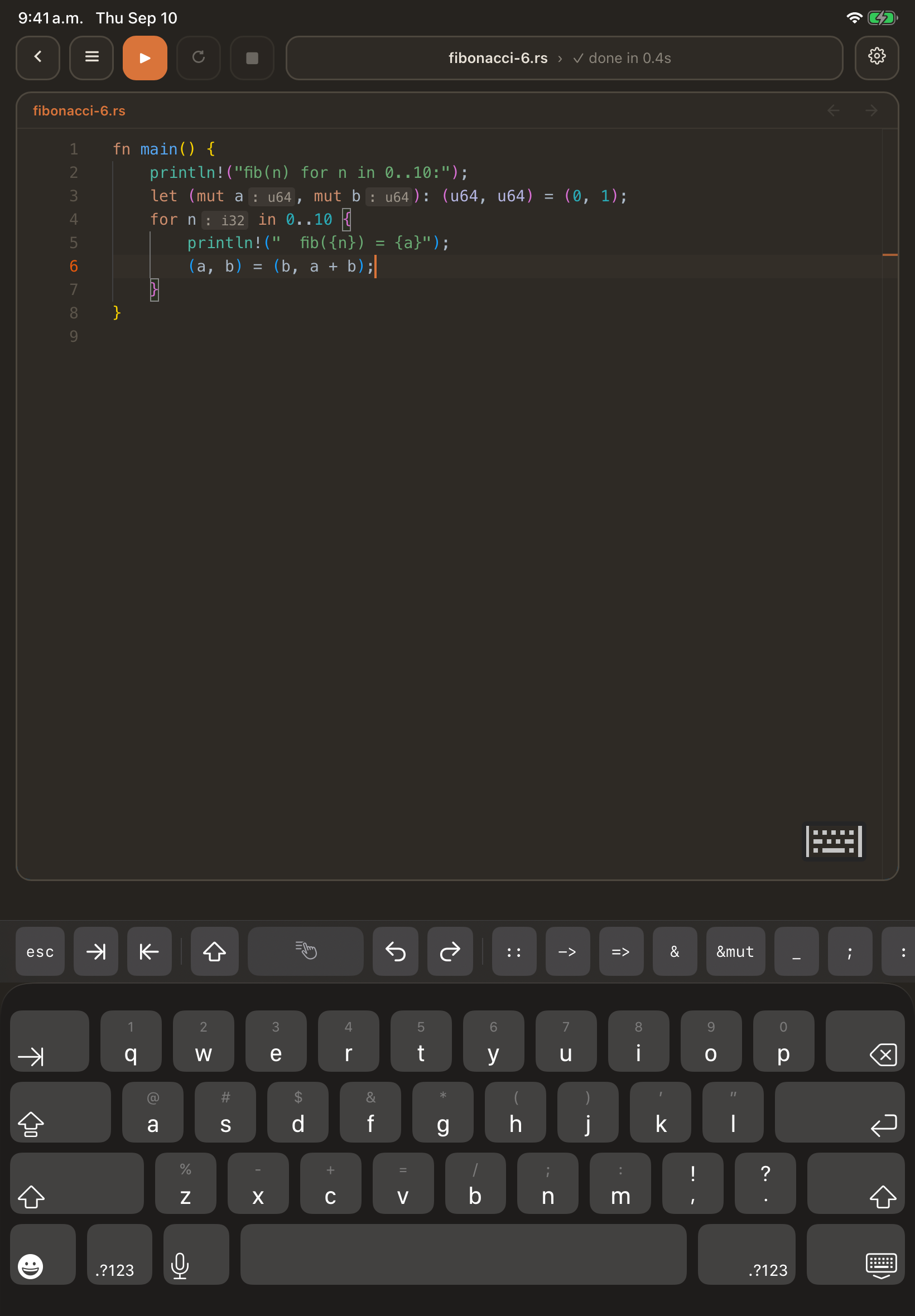Switch to the left .?123 symbols keyboard
The image size is (915, 1316).
point(119,1254)
